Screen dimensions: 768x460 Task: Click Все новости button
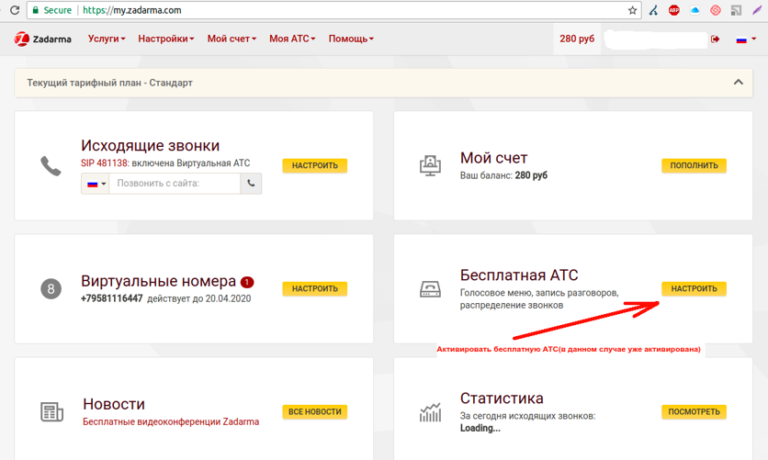tap(315, 412)
